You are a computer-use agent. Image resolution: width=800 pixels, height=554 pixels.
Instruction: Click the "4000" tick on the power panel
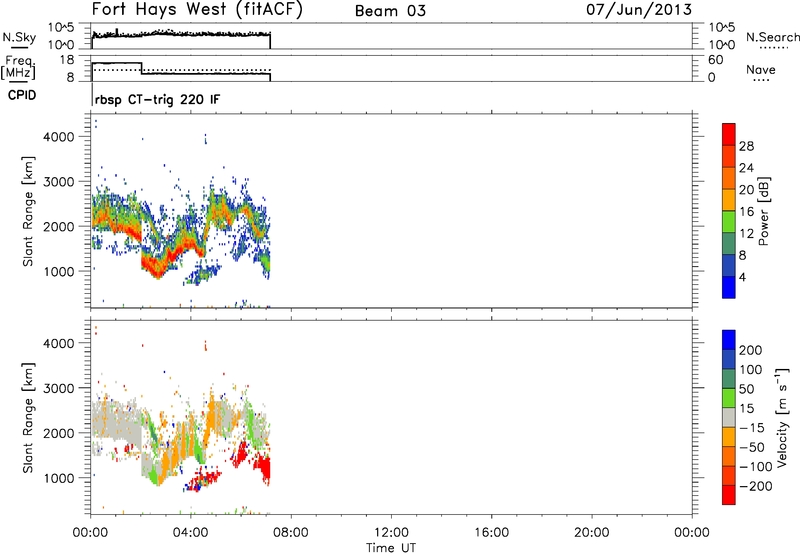[58, 137]
